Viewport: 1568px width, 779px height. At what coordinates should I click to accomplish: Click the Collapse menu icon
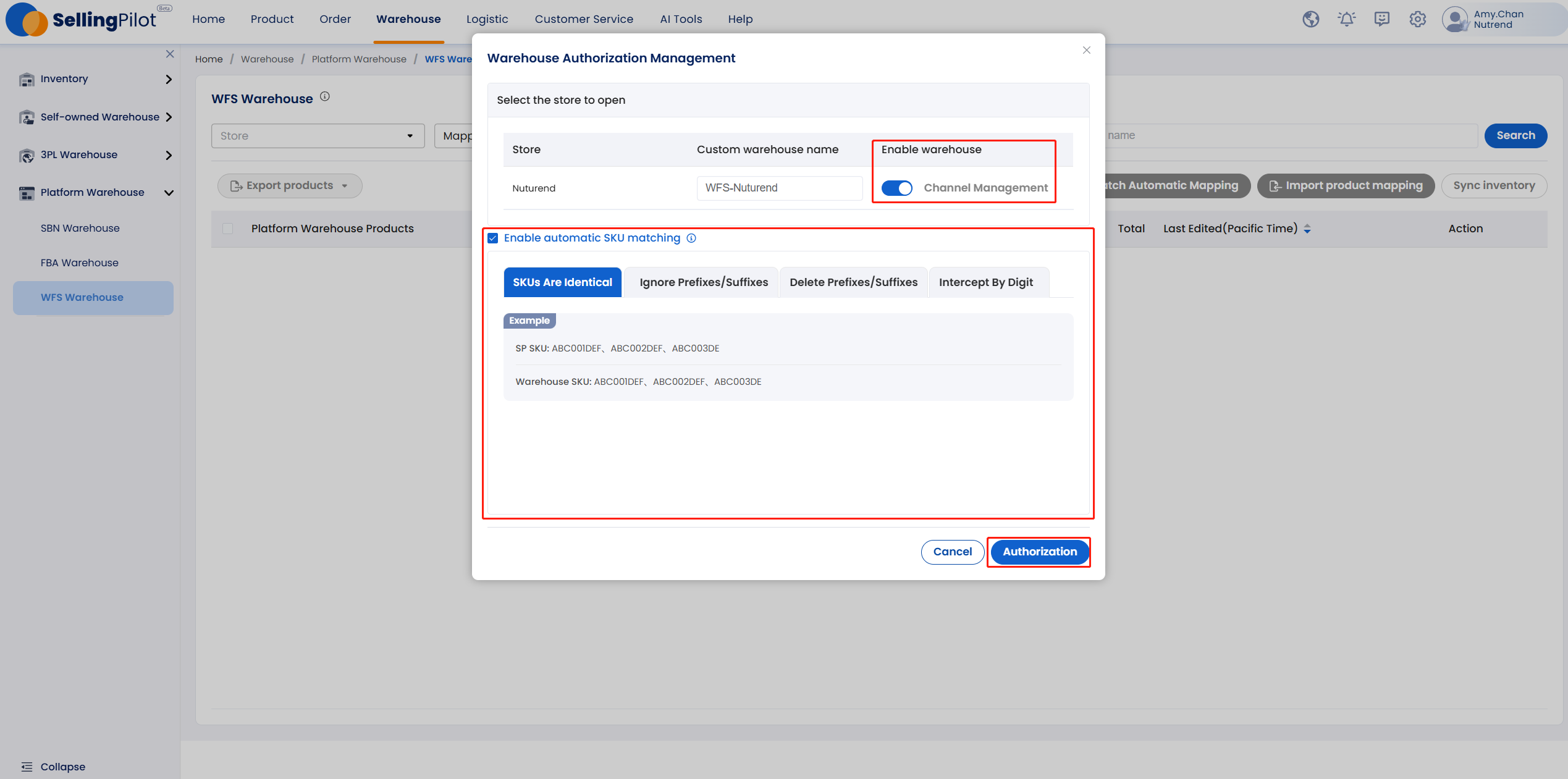27,767
